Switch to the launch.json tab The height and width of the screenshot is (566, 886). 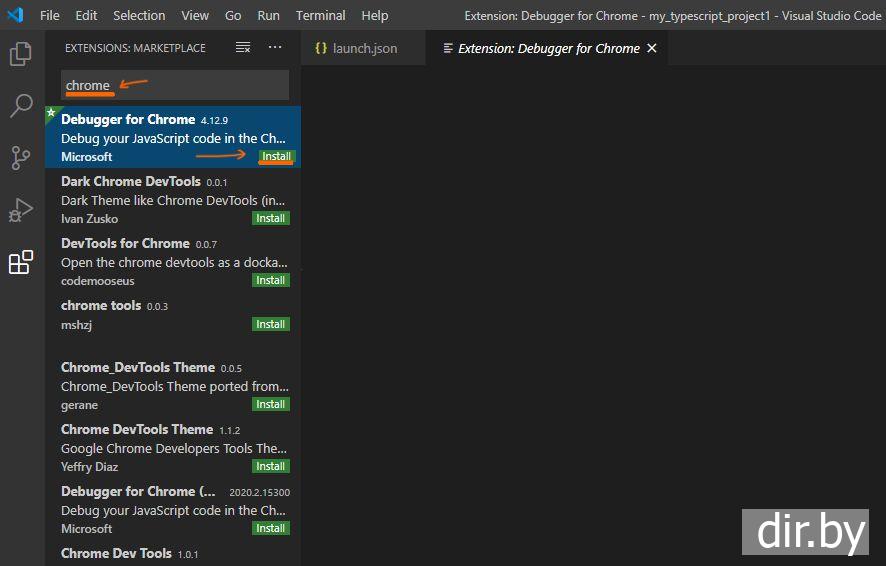tap(355, 48)
